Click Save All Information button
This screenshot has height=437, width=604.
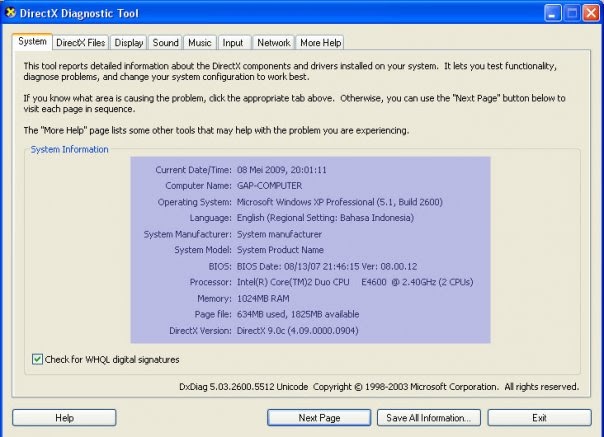coord(429,418)
